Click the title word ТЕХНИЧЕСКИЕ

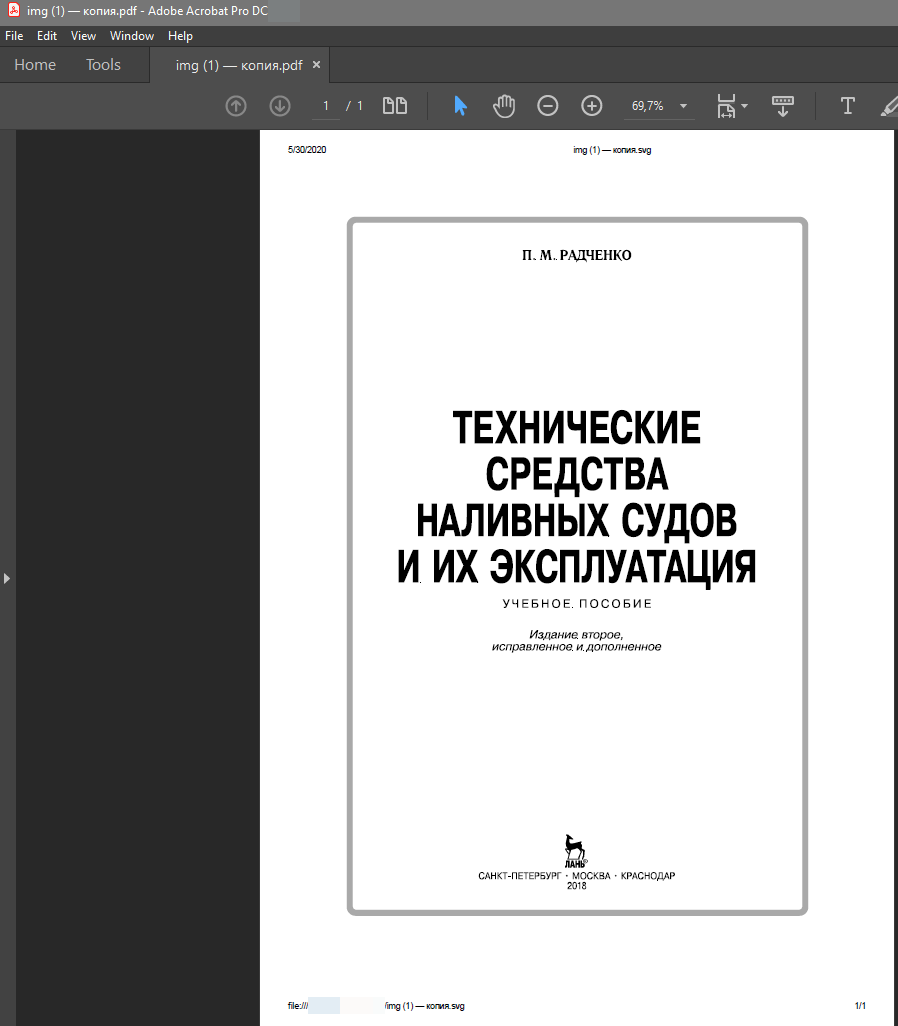577,428
